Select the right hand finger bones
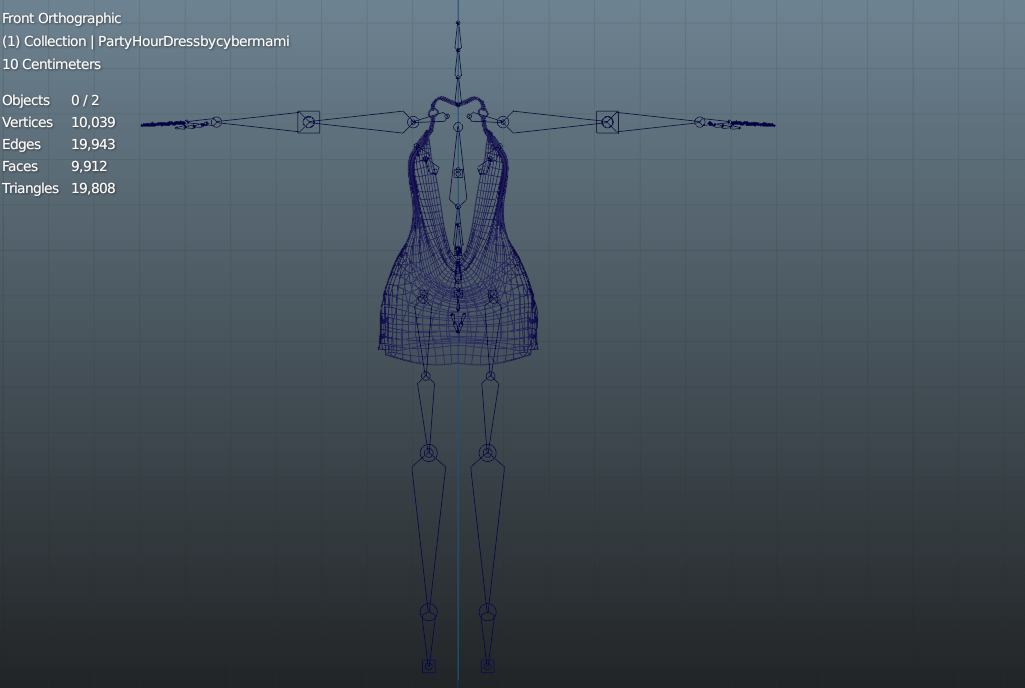Screen dimensions: 1025x688 (745, 124)
